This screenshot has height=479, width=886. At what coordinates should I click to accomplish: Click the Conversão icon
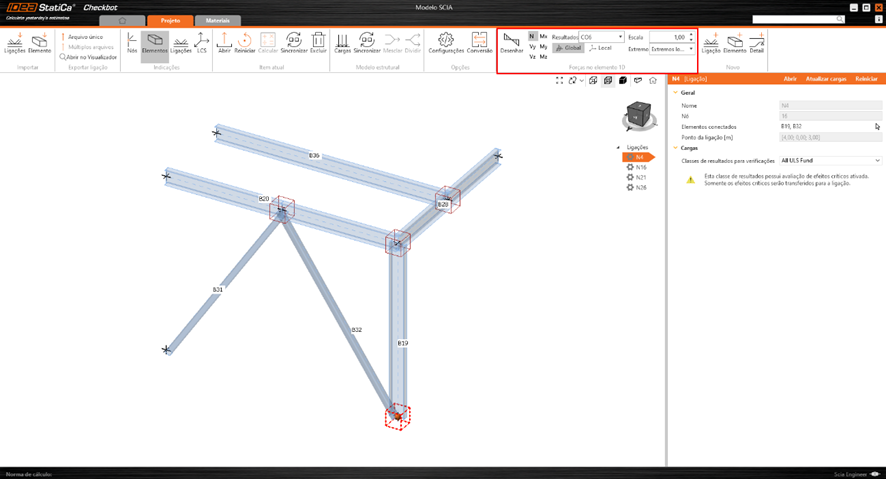(x=479, y=42)
